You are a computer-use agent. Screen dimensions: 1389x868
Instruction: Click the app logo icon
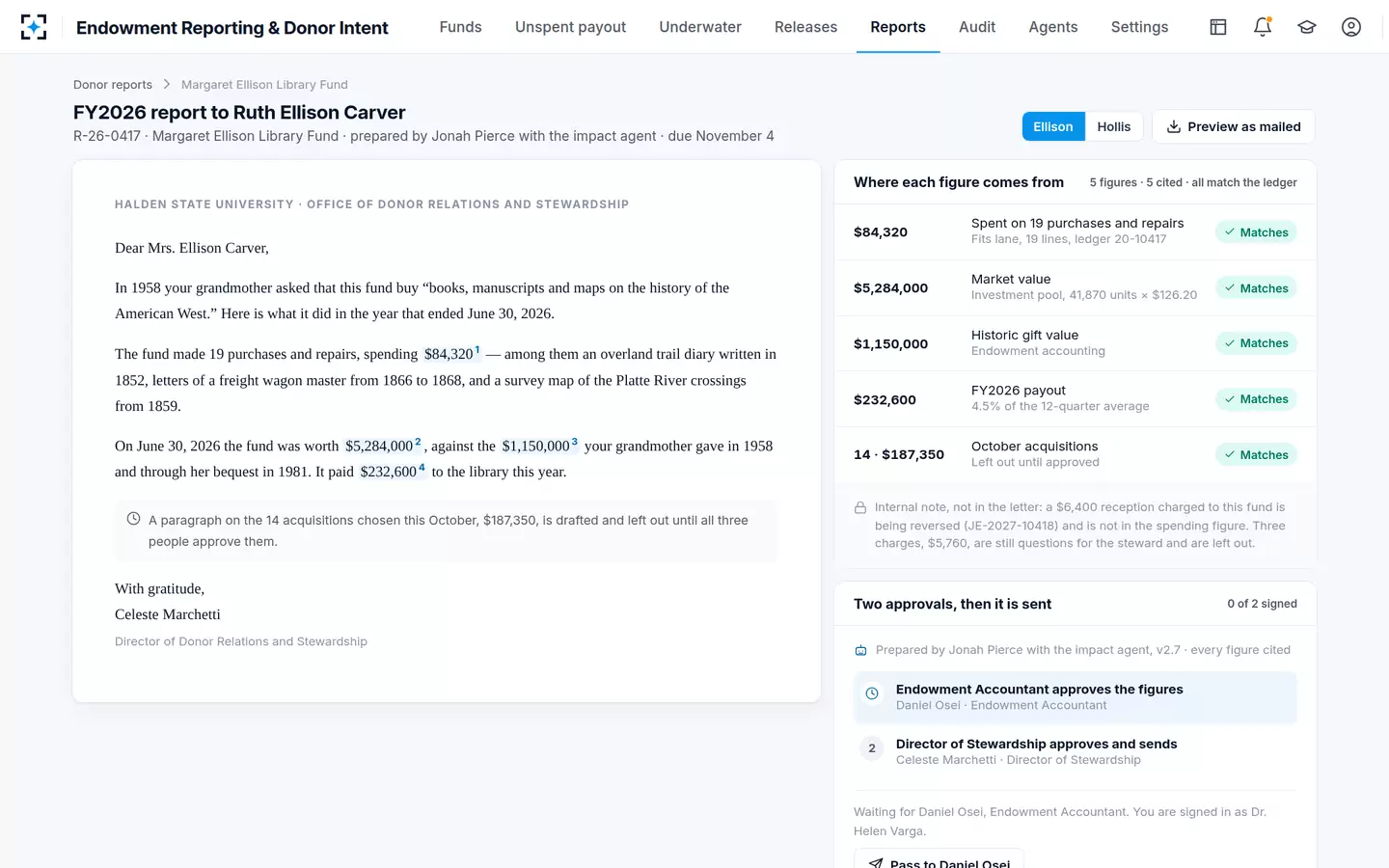point(34,27)
